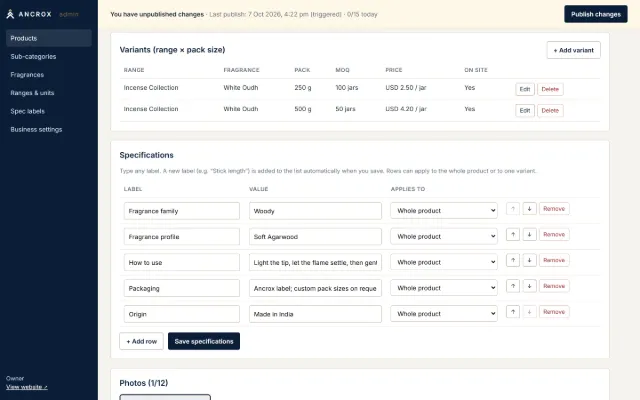Screen dimensions: 640x400
Task: Open Spec labels page
Action: pyautogui.click(x=49, y=111)
